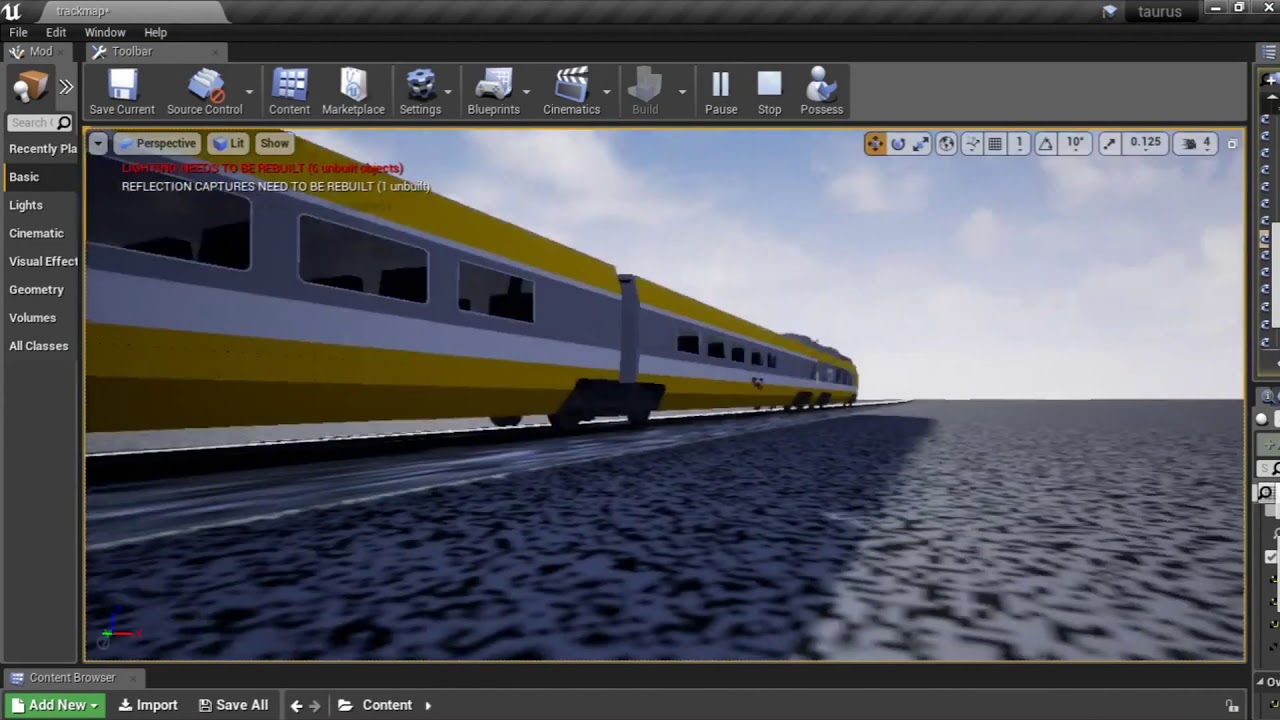Screen dimensions: 1280x720
Task: Possess the player
Action: tap(822, 92)
